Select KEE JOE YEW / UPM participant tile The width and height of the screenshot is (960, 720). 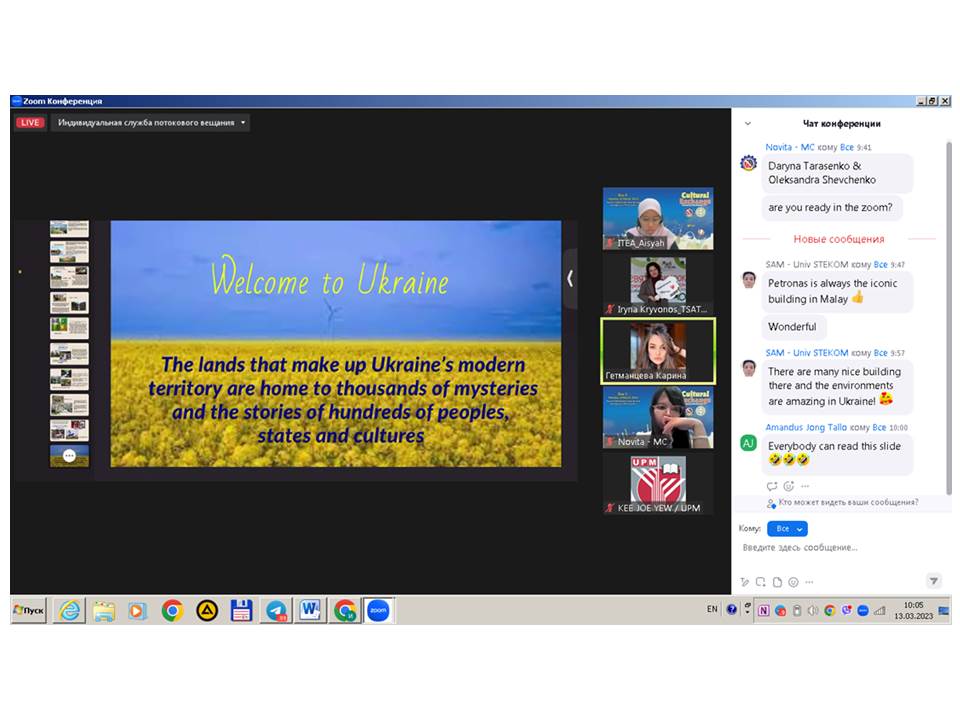[x=658, y=484]
